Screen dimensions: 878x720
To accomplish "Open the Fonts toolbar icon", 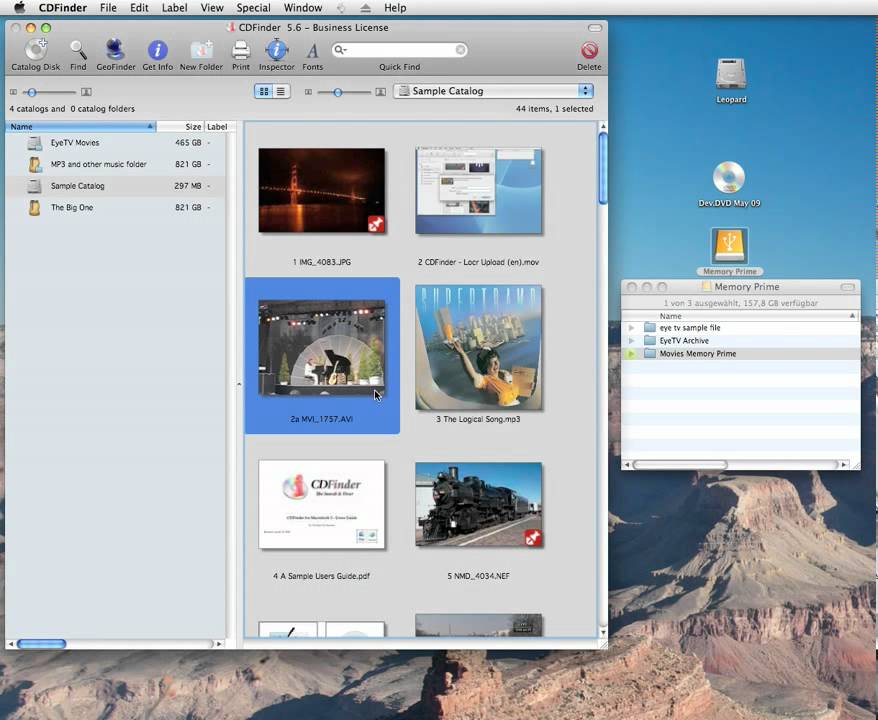I will pos(312,50).
